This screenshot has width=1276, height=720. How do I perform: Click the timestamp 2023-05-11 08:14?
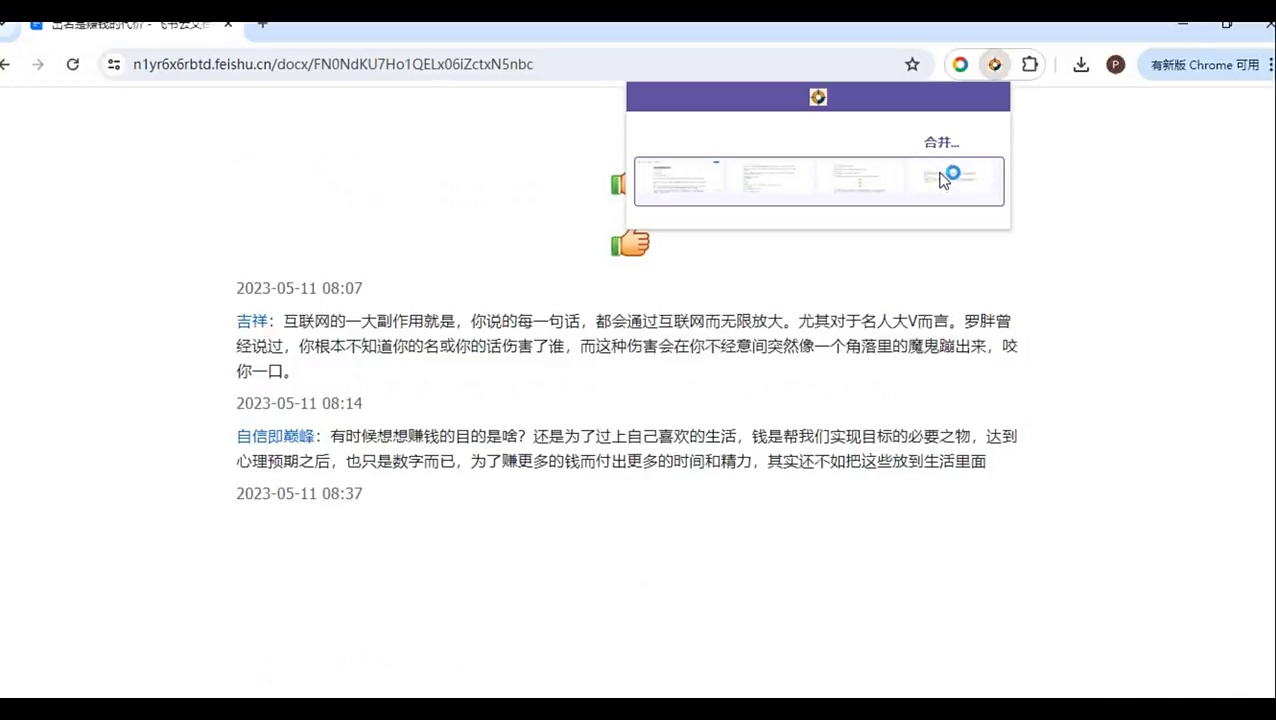(299, 403)
